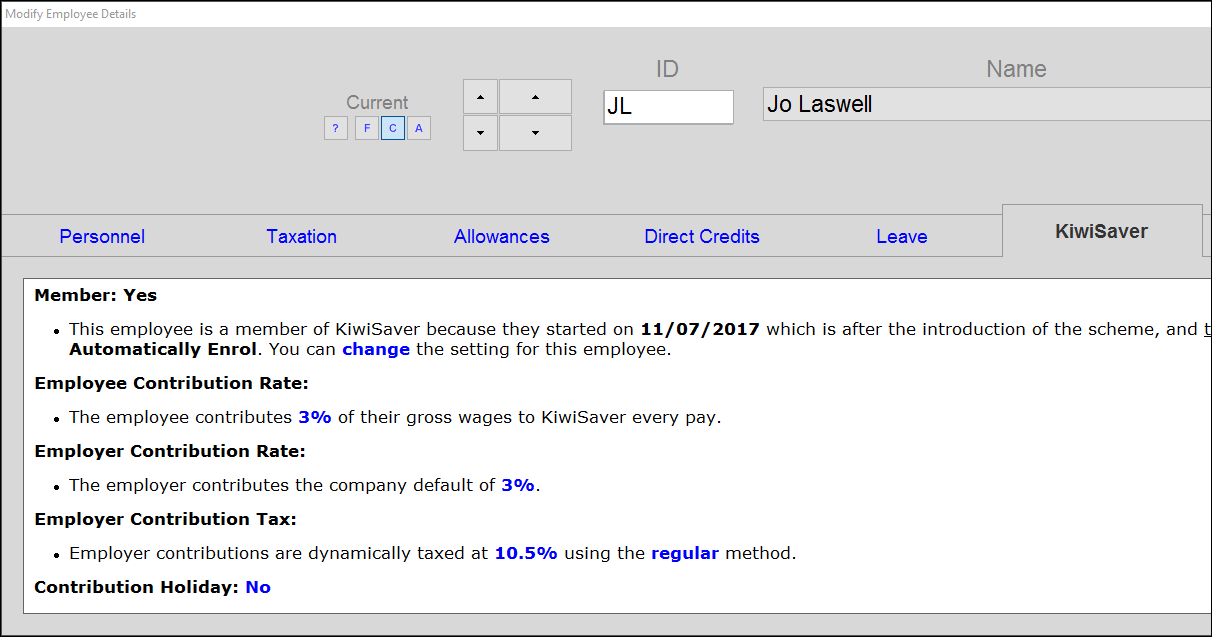1212x637 pixels.
Task: Click the 'Employer Contribution Tax:' heading
Action: point(165,520)
